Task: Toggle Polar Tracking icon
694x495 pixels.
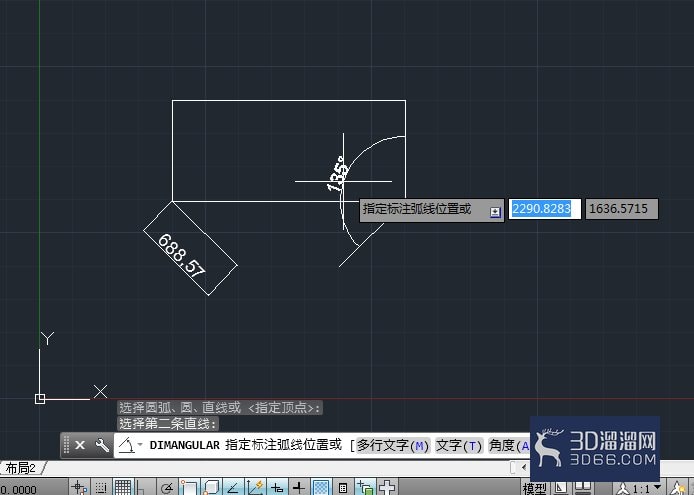Action: (x=167, y=487)
